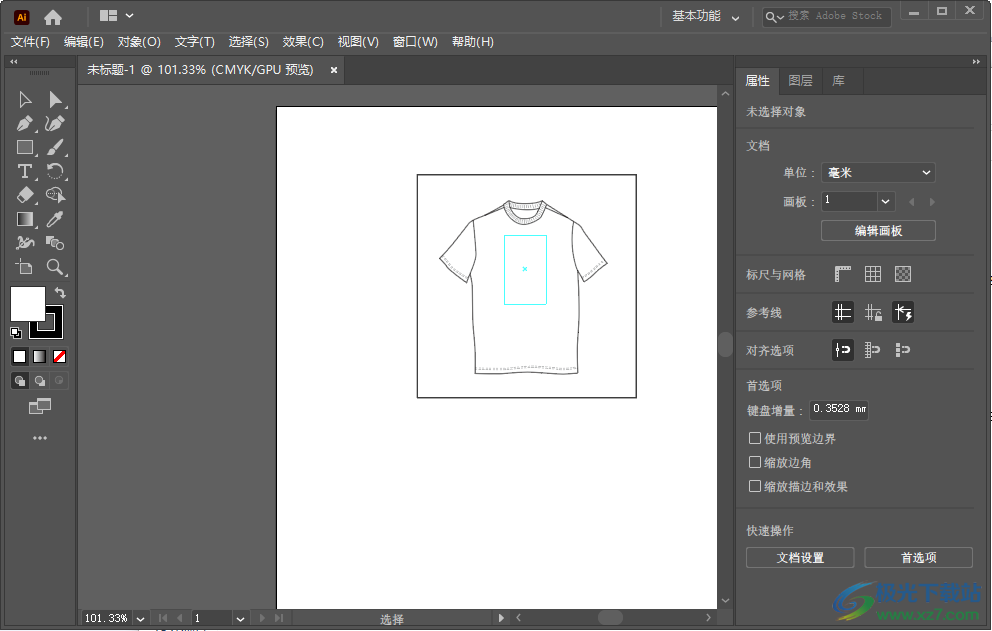Check 使用预览边界 checkbox

755,438
